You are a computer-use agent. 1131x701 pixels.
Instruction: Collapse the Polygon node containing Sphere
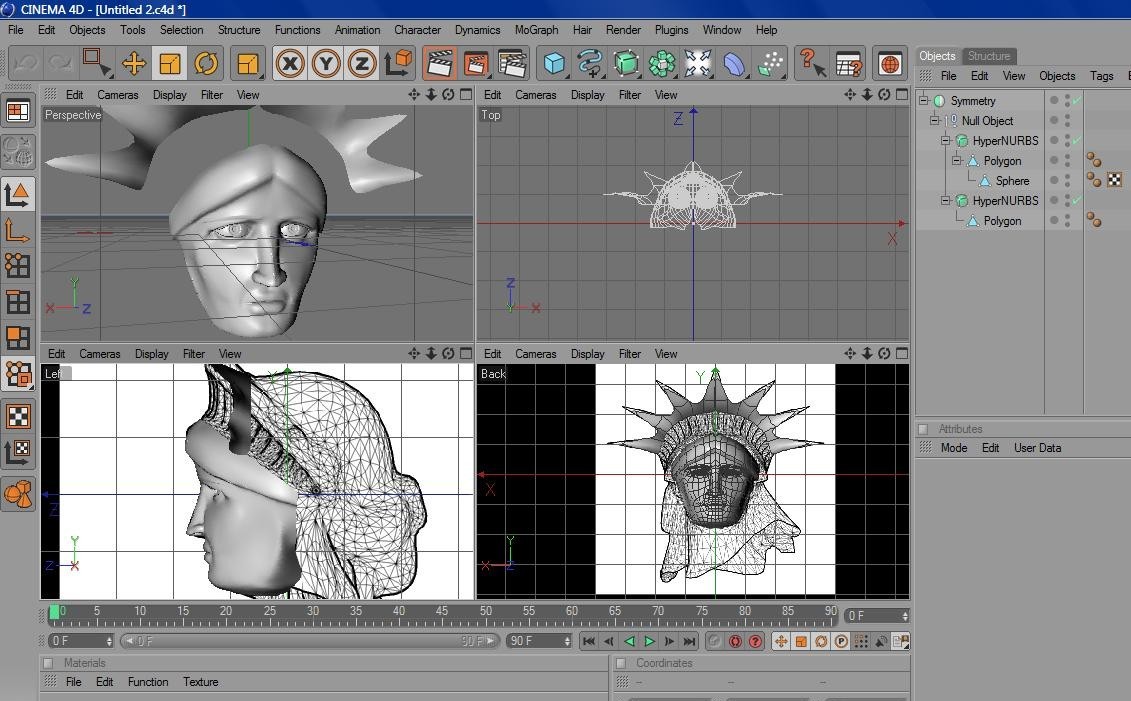[x=956, y=160]
